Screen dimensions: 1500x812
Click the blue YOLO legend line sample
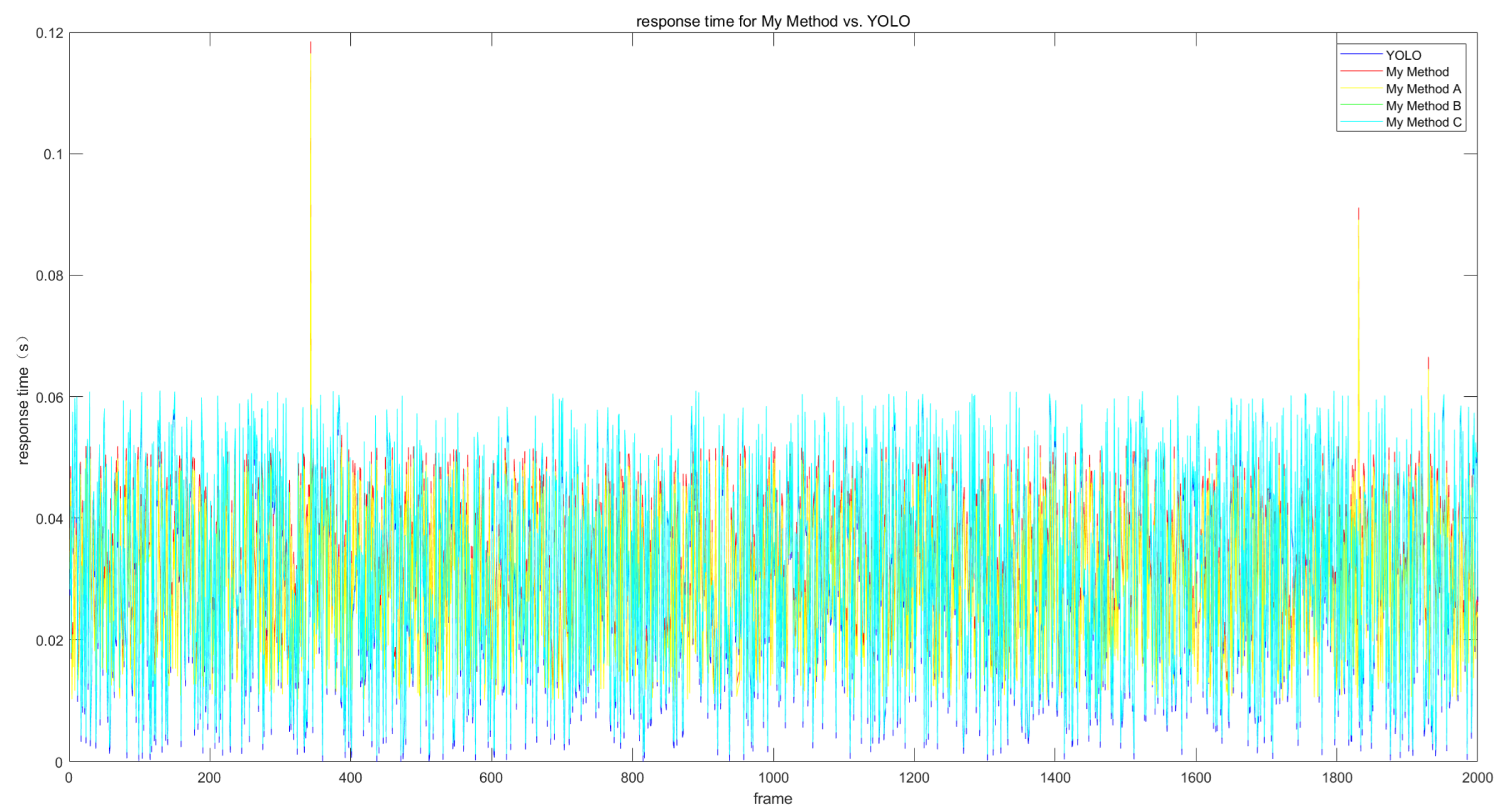pyautogui.click(x=1361, y=55)
